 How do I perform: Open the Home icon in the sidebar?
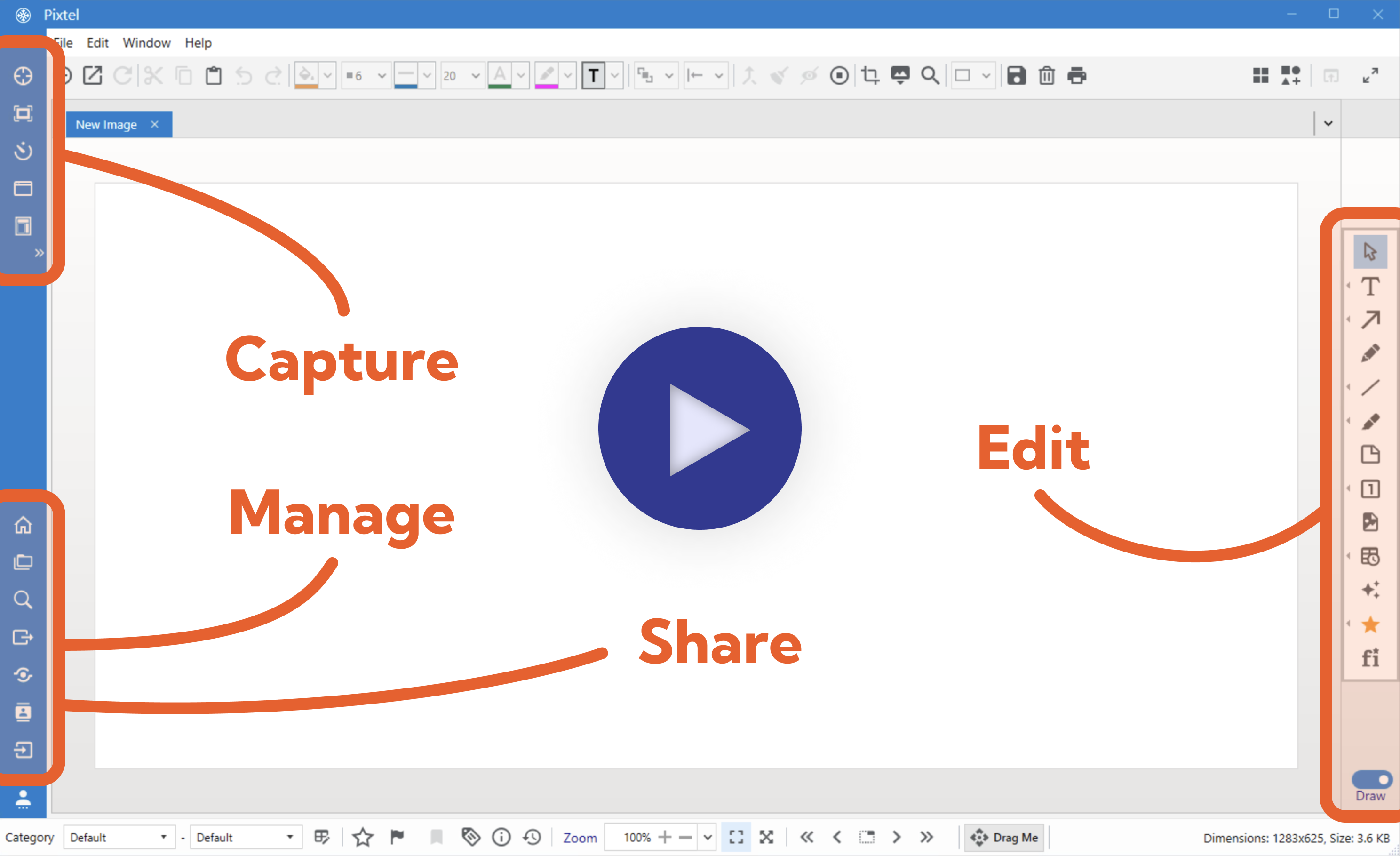[x=23, y=525]
